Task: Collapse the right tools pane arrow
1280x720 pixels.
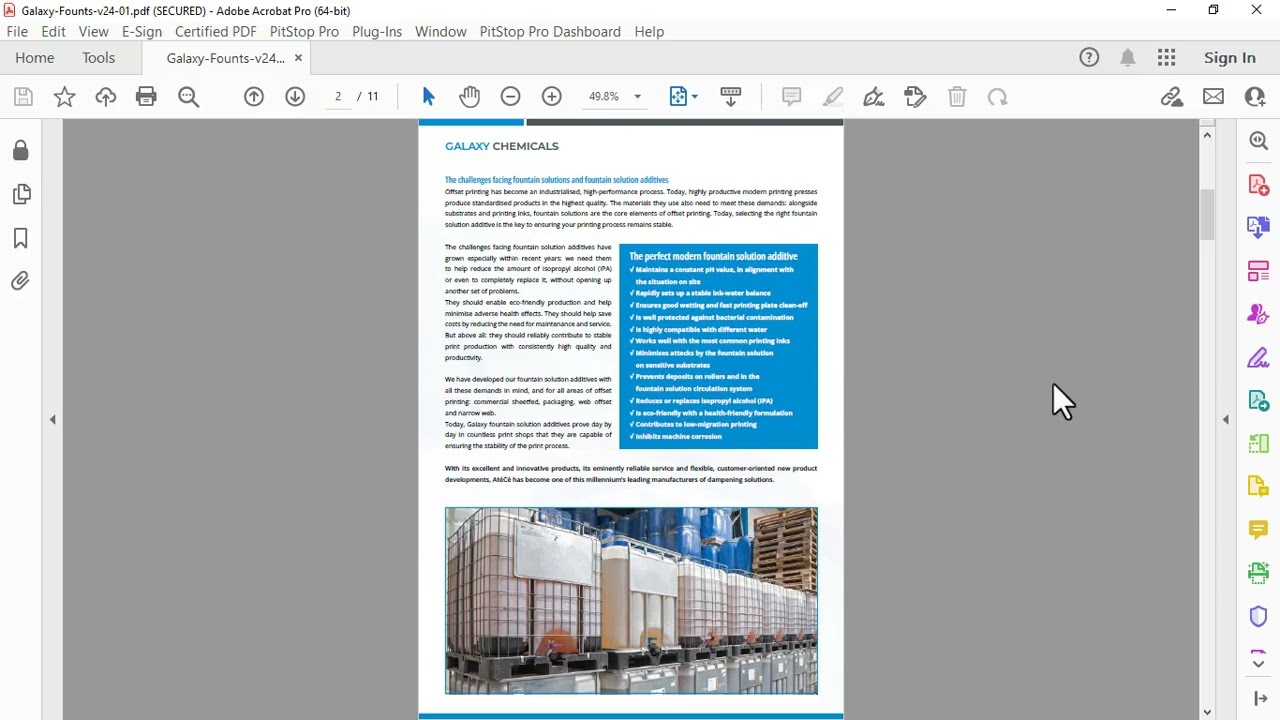Action: (1226, 420)
